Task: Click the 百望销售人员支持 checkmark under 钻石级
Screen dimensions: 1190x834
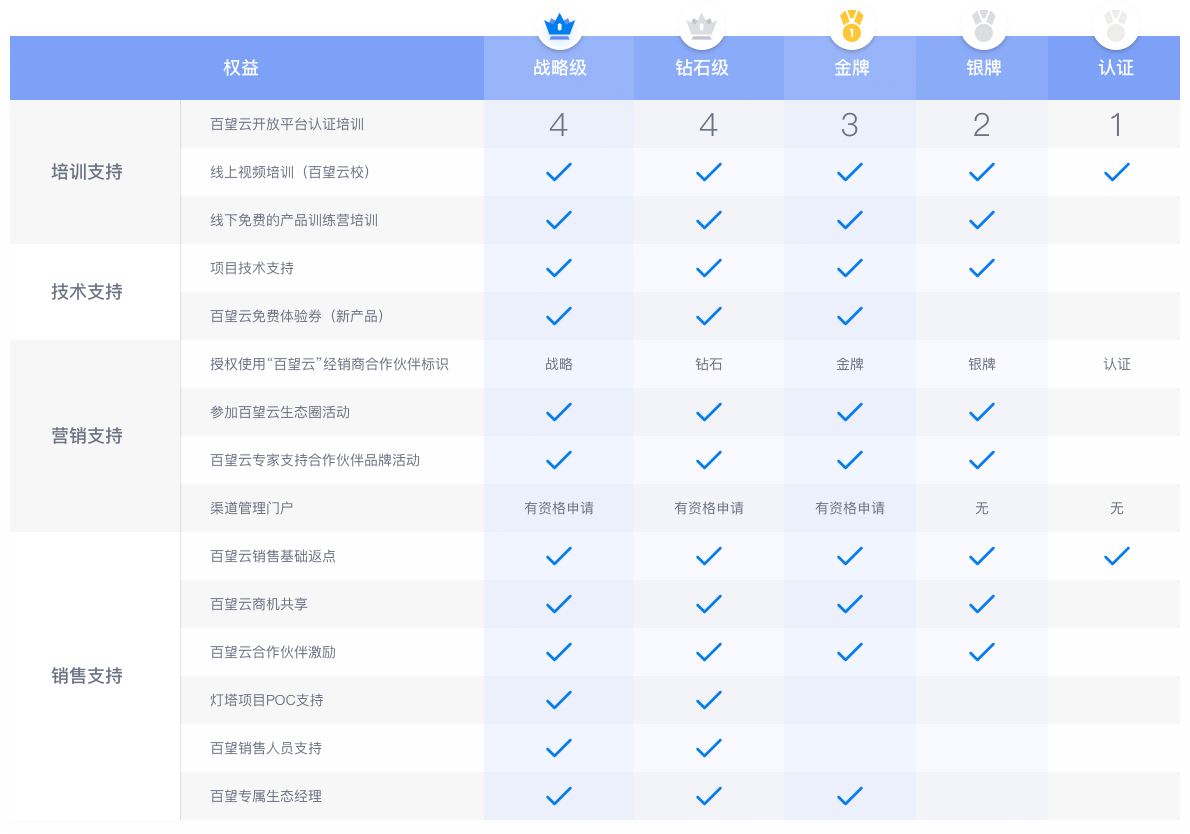Action: [x=708, y=748]
